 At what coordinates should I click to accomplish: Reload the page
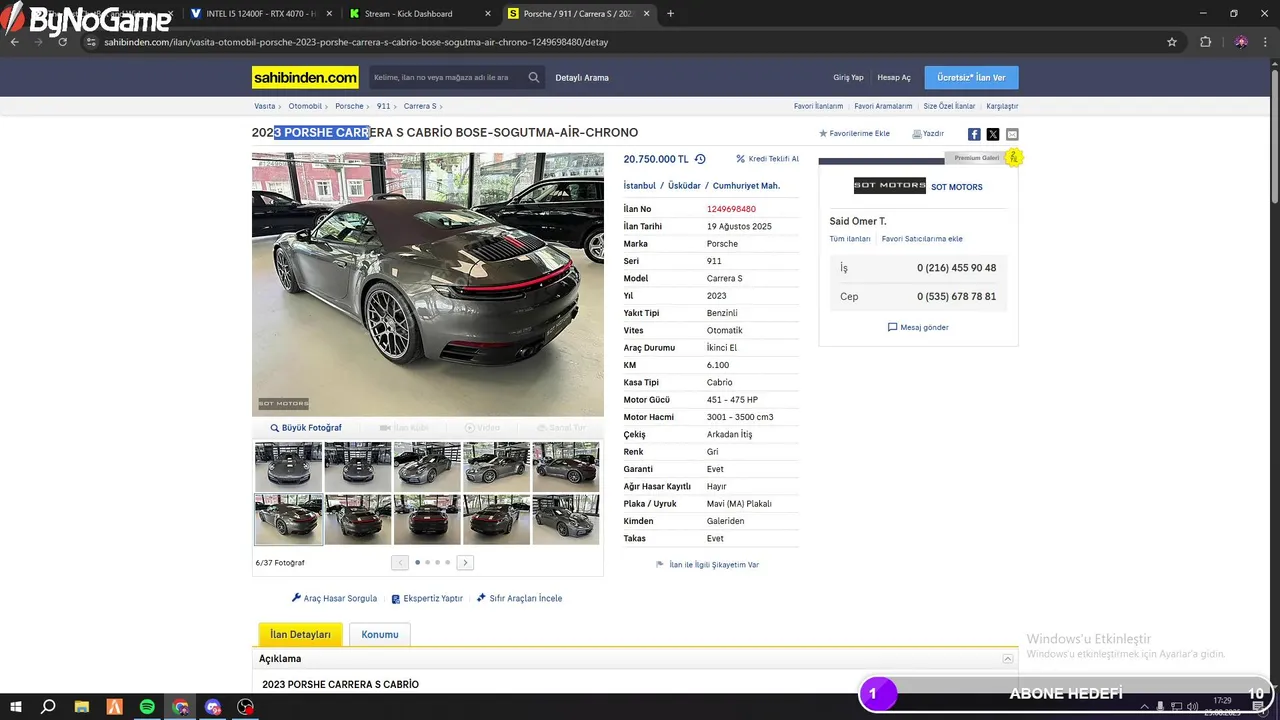(62, 42)
